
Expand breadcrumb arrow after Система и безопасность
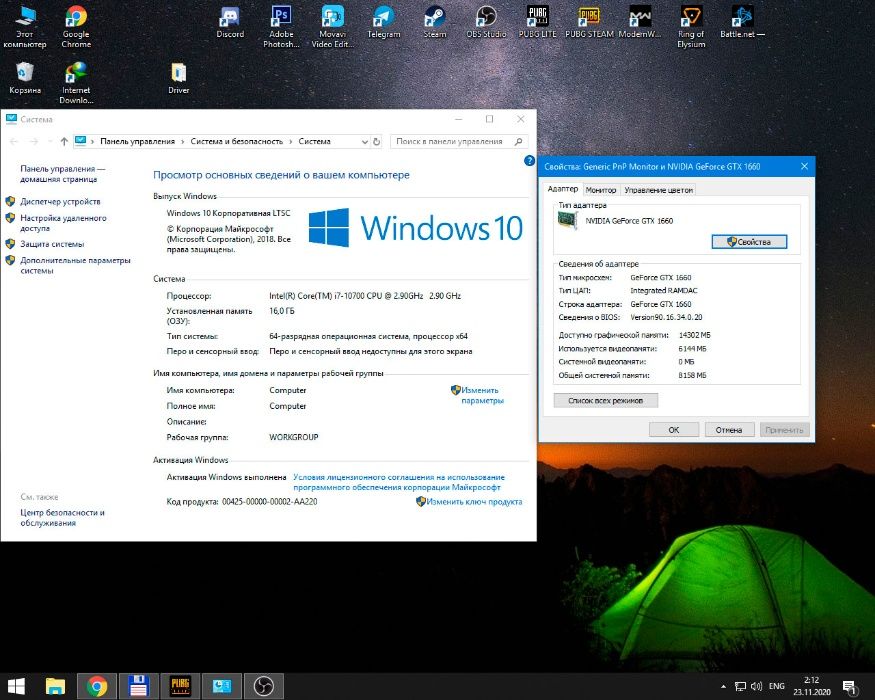click(291, 142)
